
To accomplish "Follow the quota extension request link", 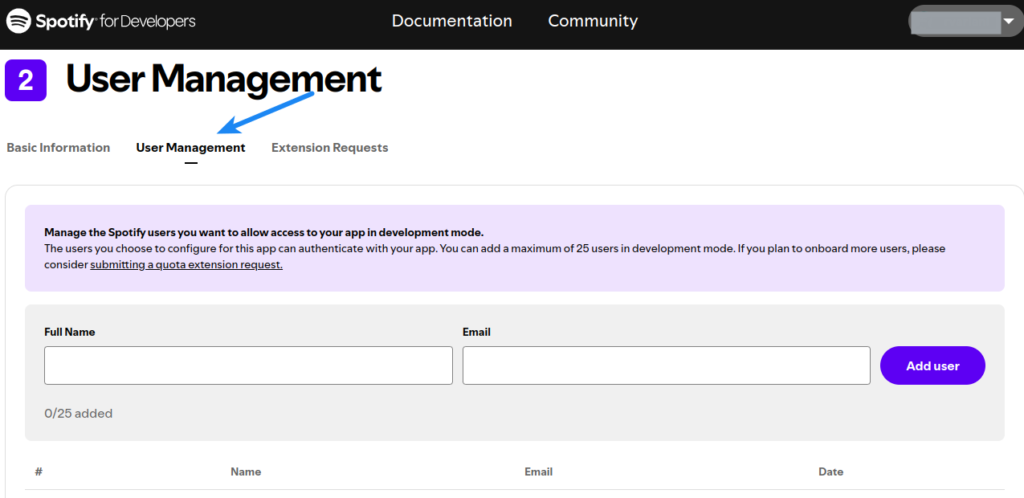I will (x=186, y=265).
